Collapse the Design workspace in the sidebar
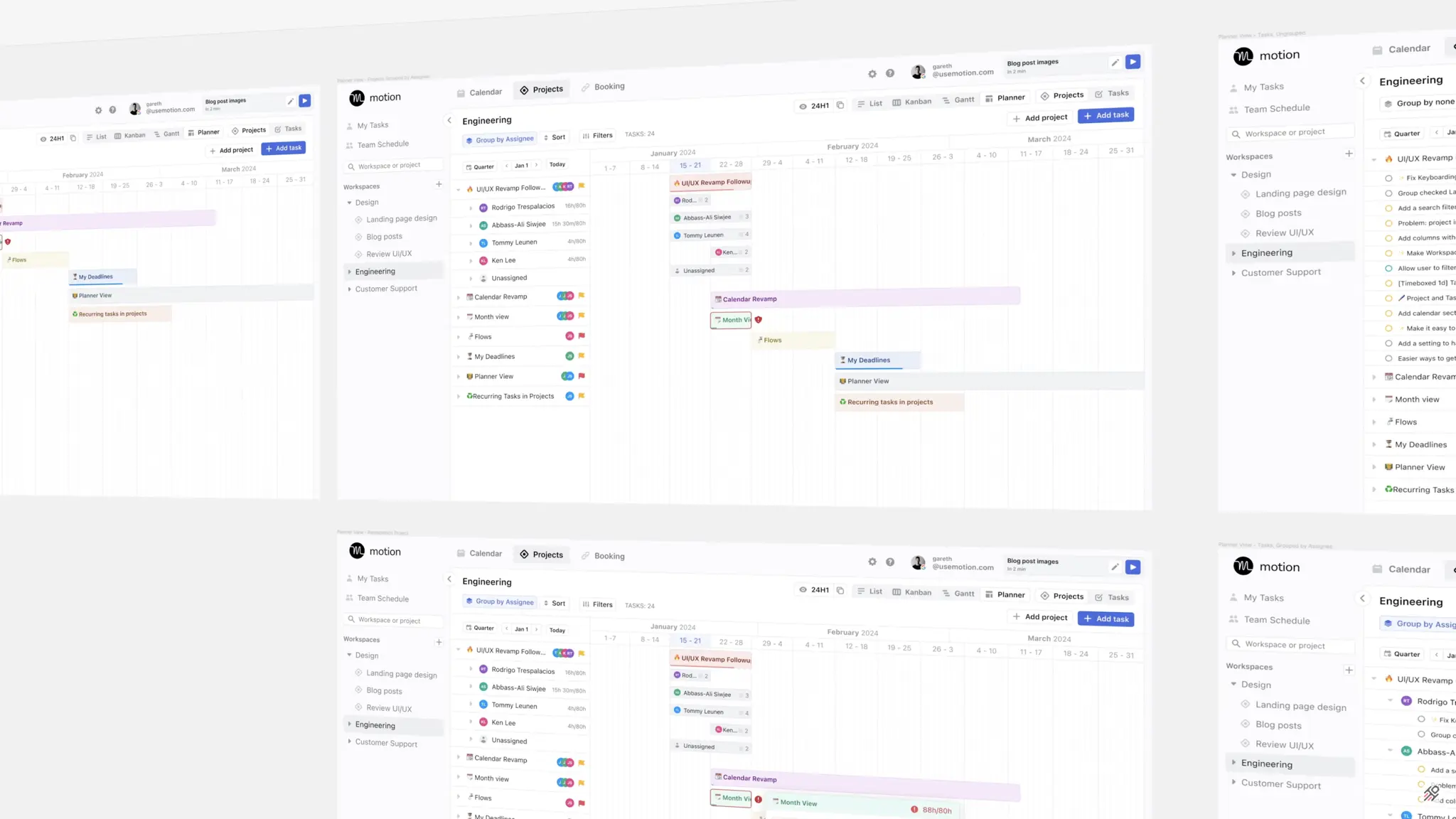Image resolution: width=1456 pixels, height=819 pixels. click(349, 202)
